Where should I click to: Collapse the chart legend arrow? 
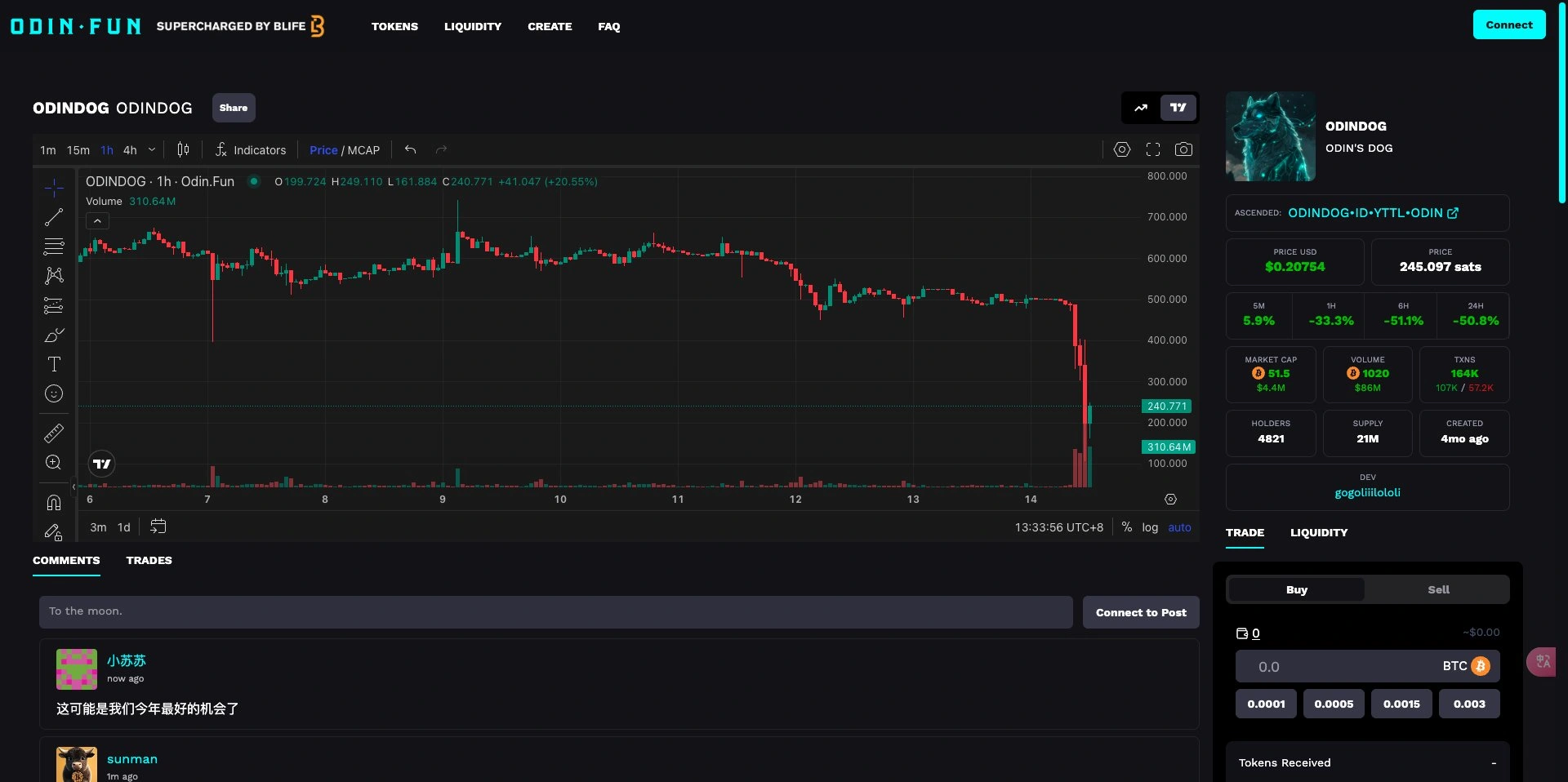[97, 220]
